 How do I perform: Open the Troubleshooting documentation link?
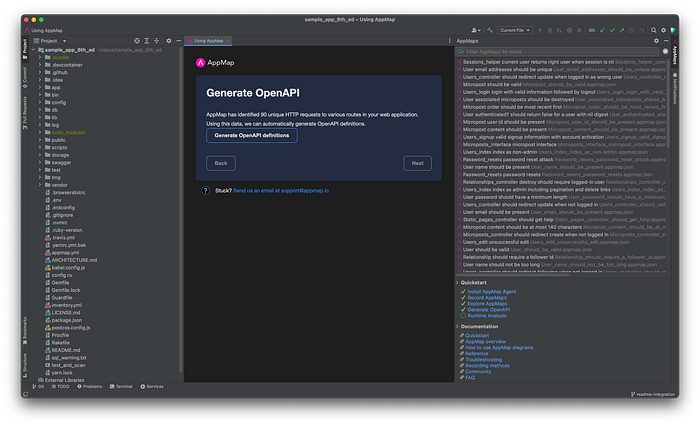[483, 359]
